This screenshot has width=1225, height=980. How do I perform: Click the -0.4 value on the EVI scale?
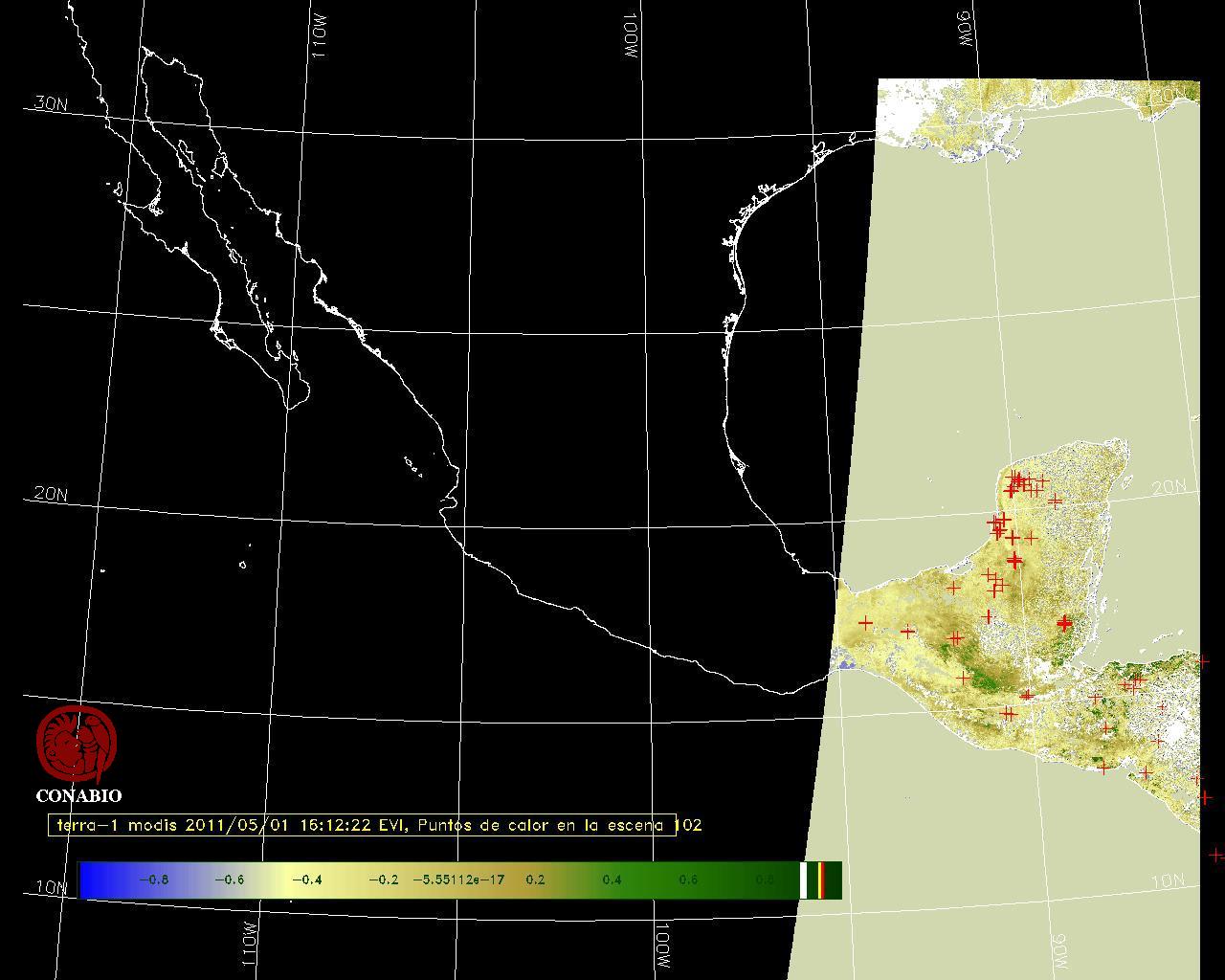click(306, 880)
